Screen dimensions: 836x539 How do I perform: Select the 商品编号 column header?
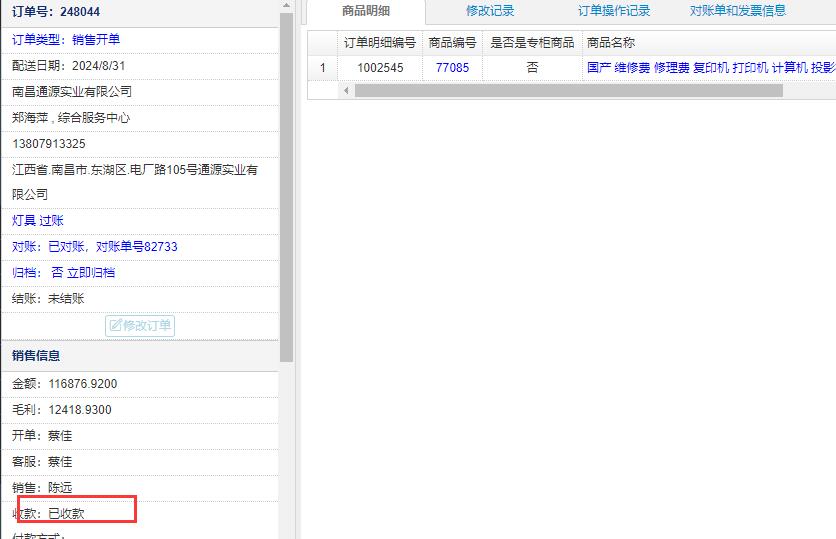click(x=452, y=43)
